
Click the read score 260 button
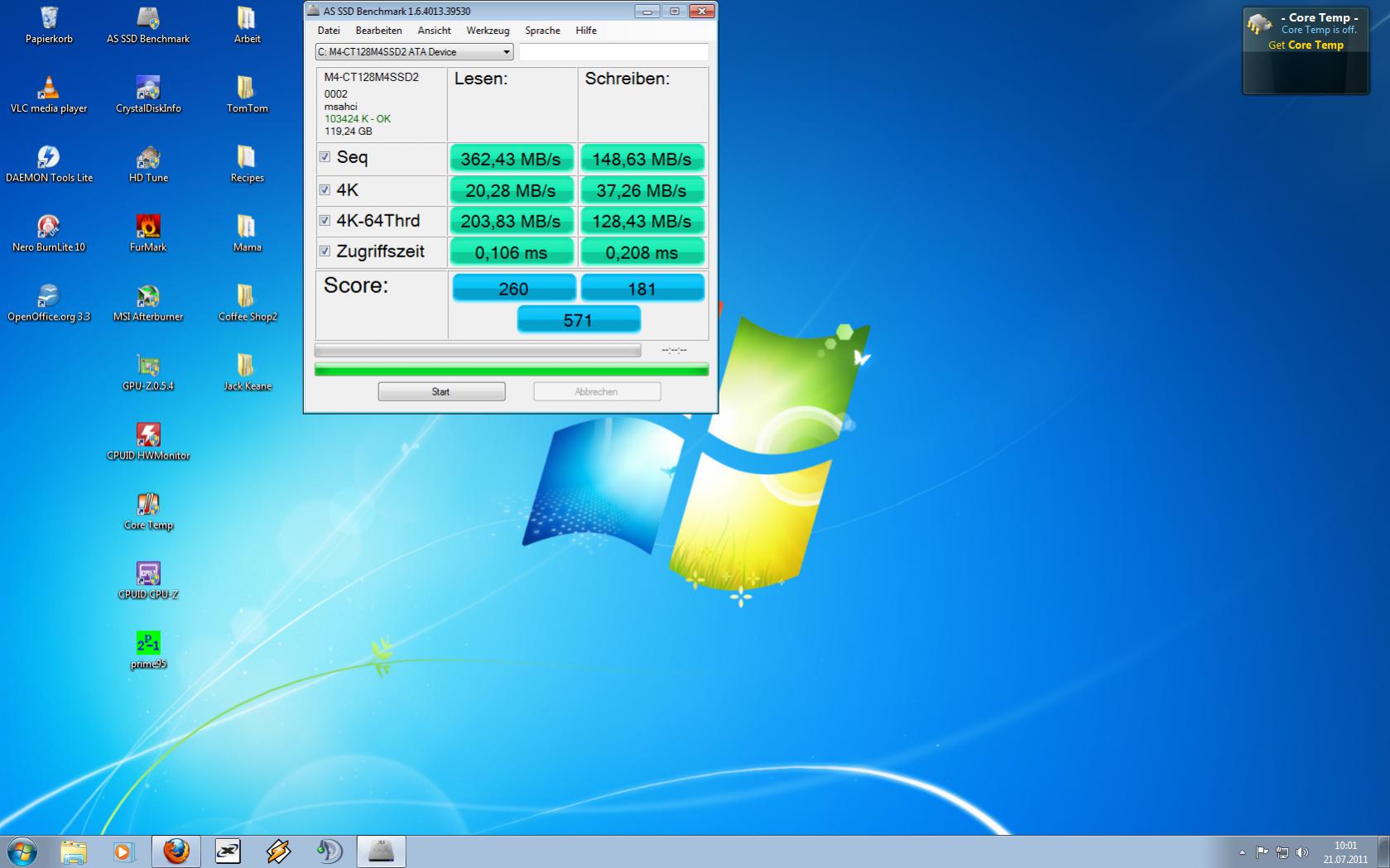pyautogui.click(x=513, y=288)
